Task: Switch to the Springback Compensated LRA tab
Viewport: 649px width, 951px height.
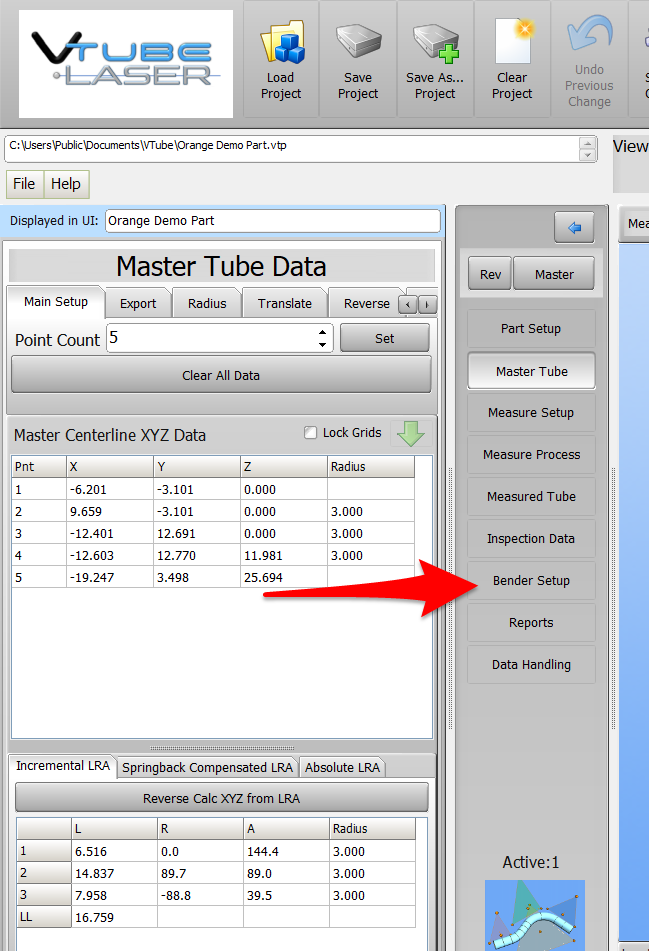Action: [207, 768]
